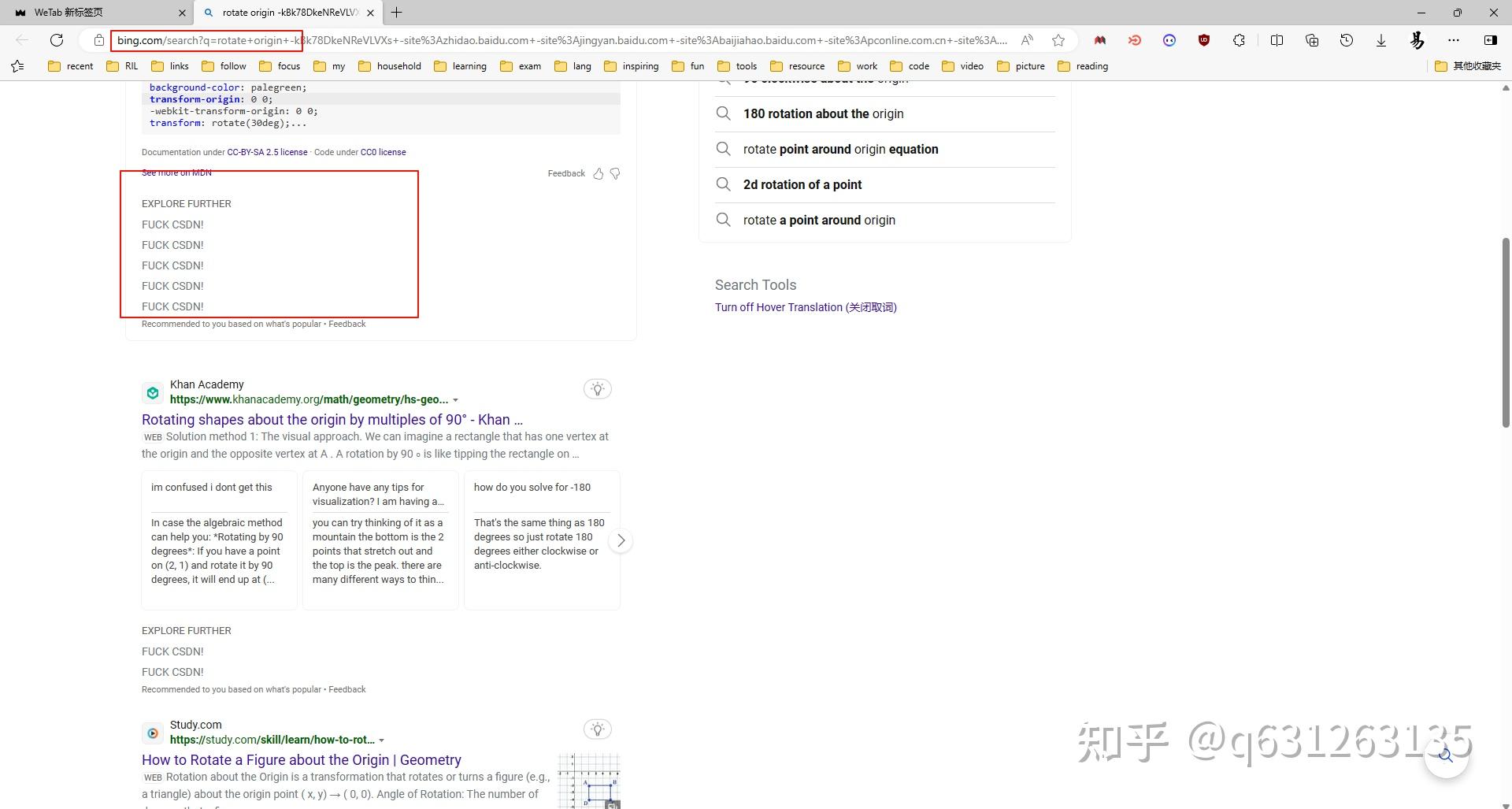Image resolution: width=1512 pixels, height=809 pixels.
Task: Open the uBlock Origin shield extension
Action: point(1204,40)
